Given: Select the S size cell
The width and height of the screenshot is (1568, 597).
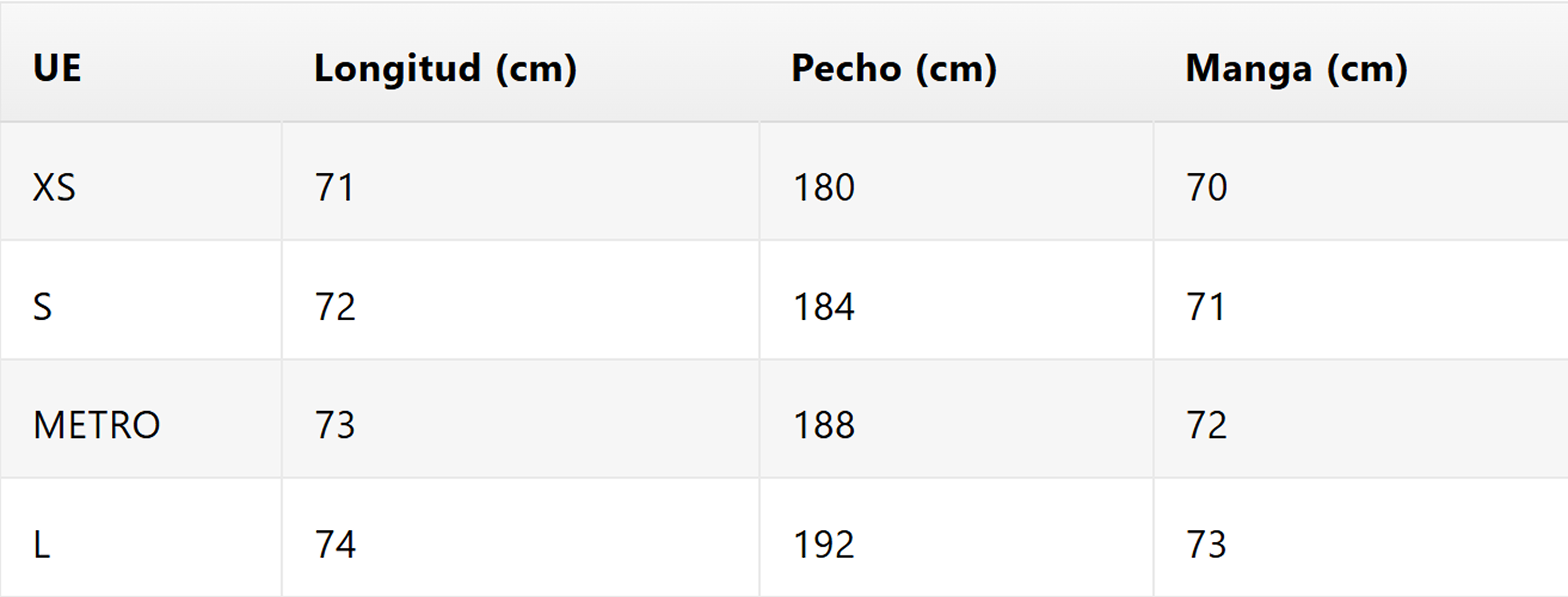Looking at the screenshot, I should coord(43,306).
